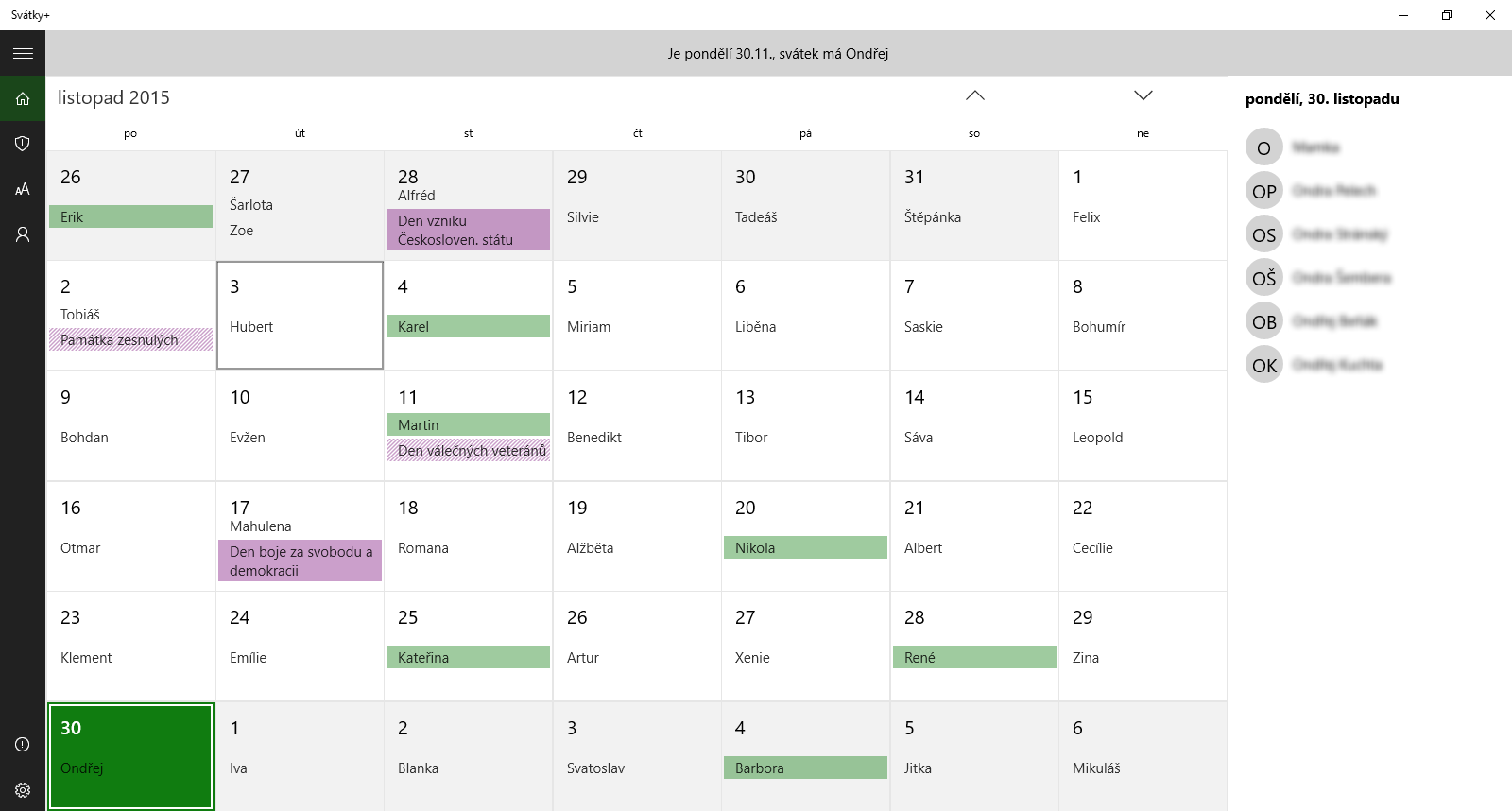Go to previous month with up chevron

pos(975,95)
